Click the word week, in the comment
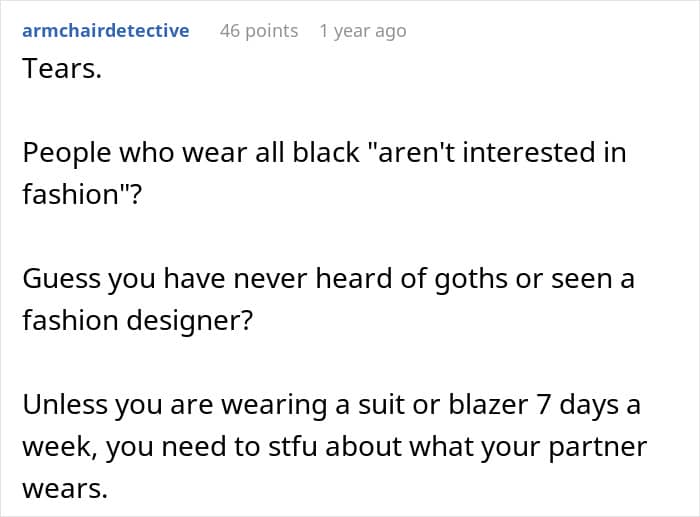 tap(60, 447)
